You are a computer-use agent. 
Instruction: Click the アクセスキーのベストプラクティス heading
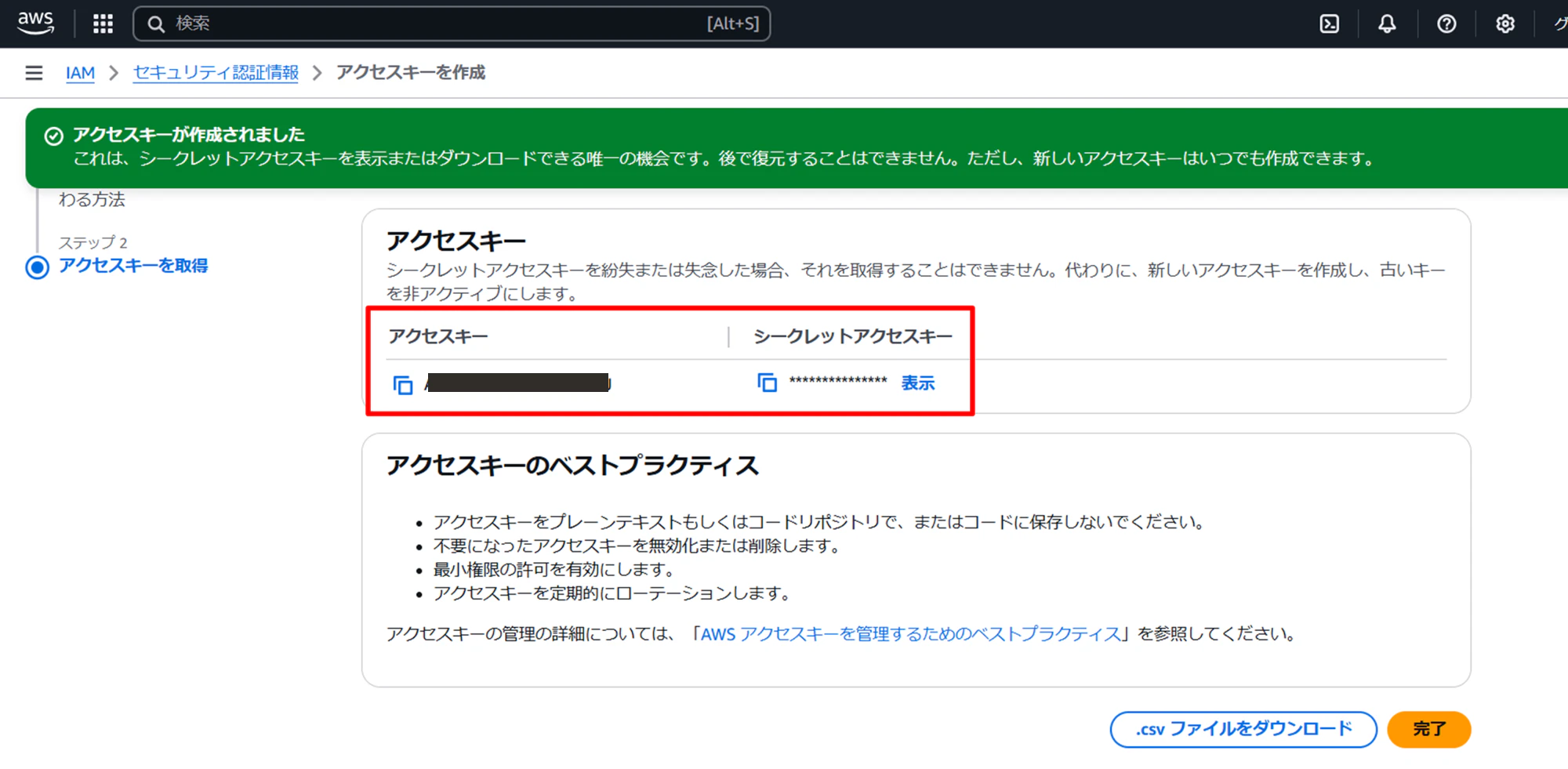(572, 466)
